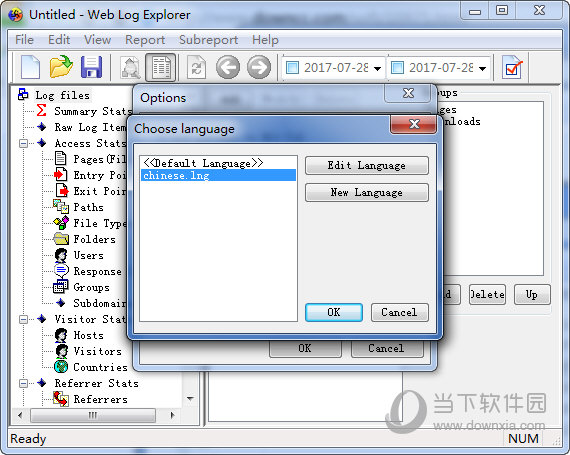Click the Edit Language button
Screen dimensions: 570x455
(367, 166)
